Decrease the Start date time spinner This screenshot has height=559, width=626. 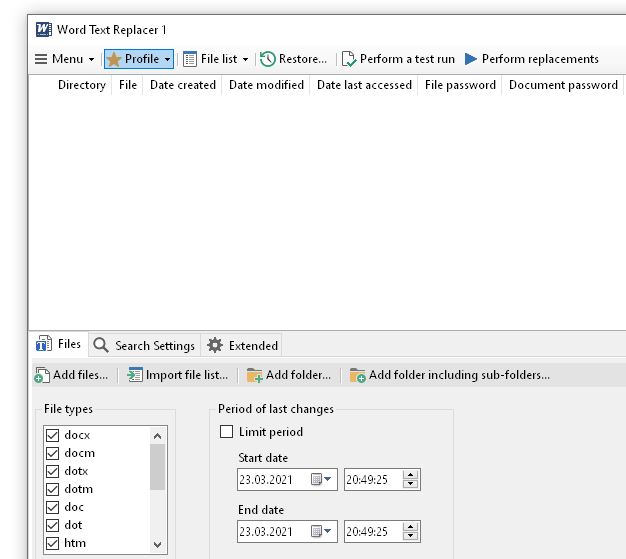click(x=410, y=484)
